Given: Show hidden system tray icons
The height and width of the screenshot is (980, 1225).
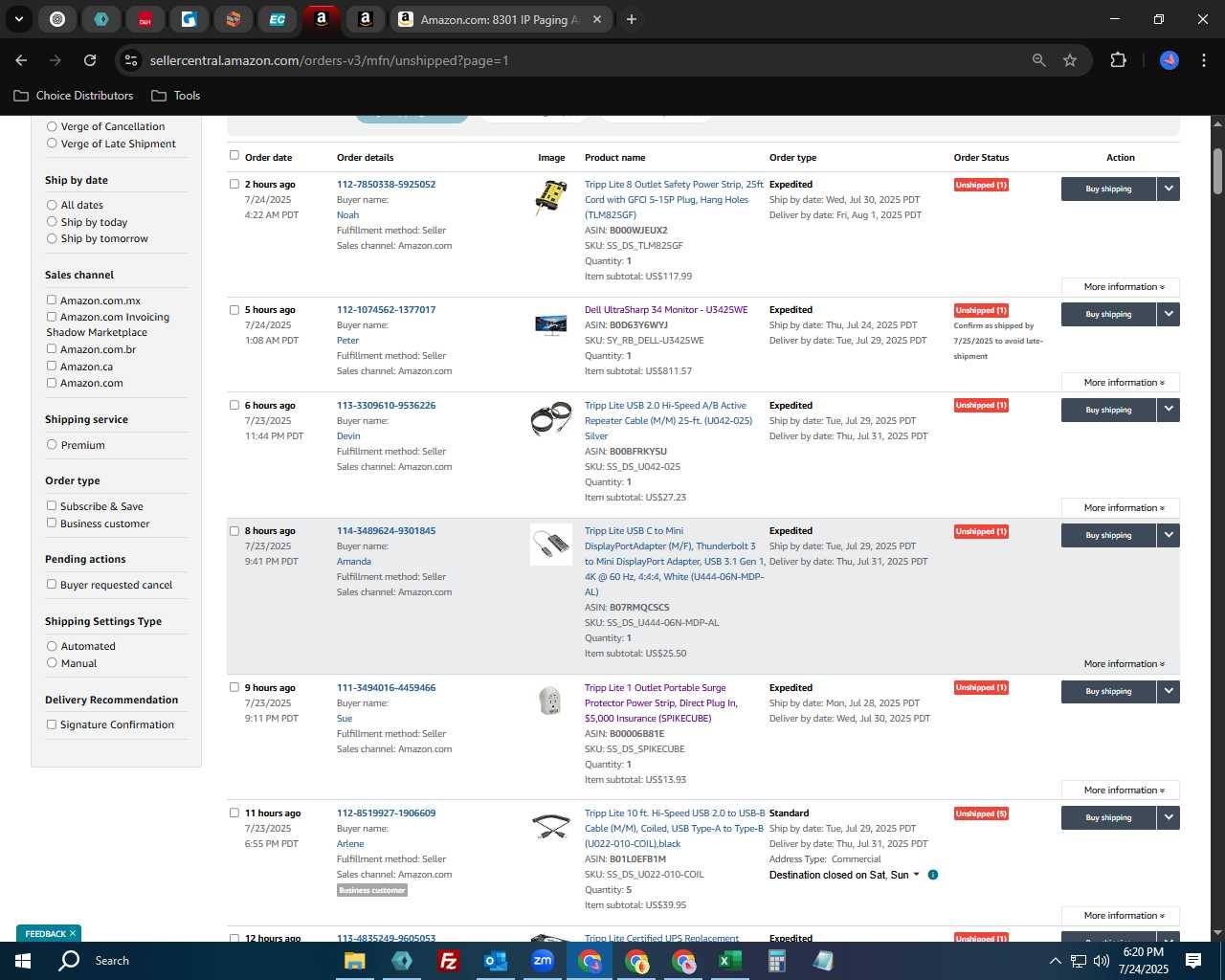Looking at the screenshot, I should 1055,961.
